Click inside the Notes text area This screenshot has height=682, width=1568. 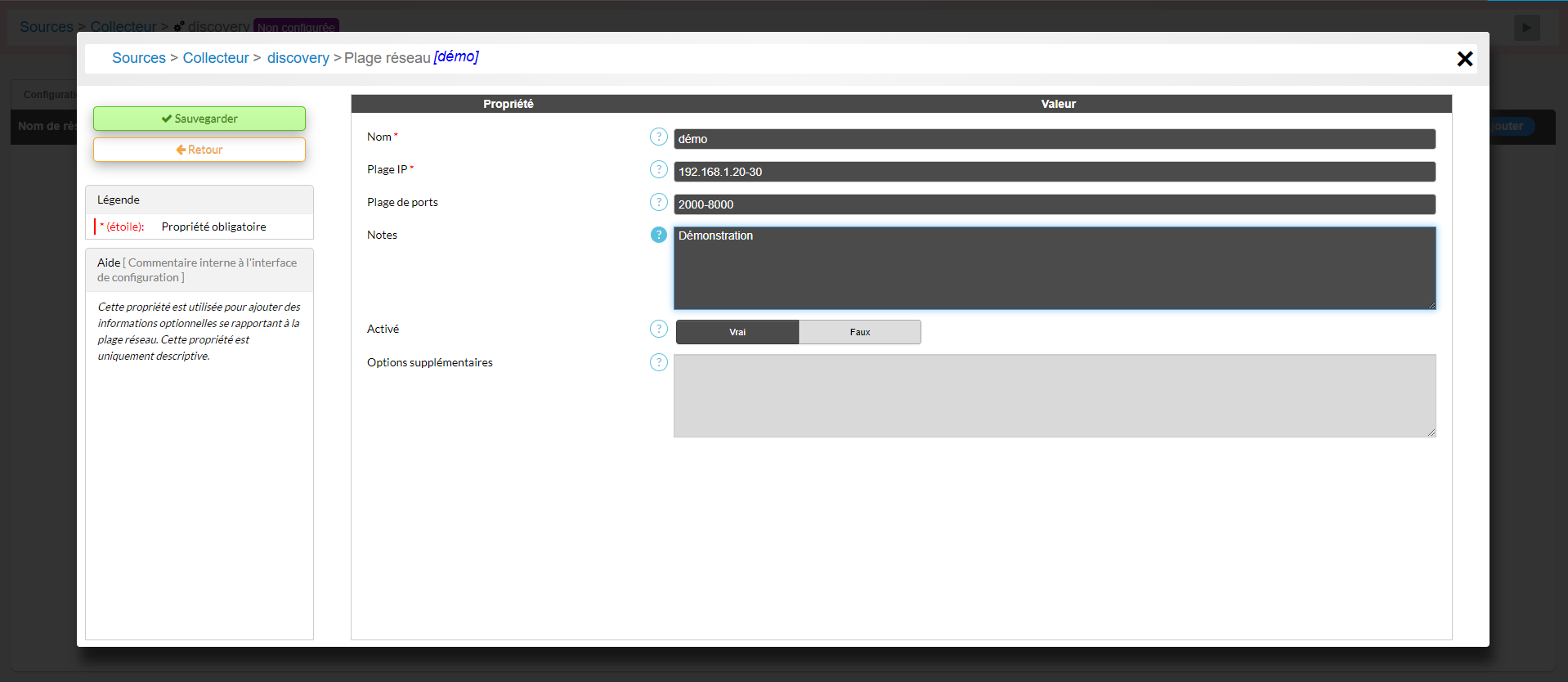coord(1054,268)
